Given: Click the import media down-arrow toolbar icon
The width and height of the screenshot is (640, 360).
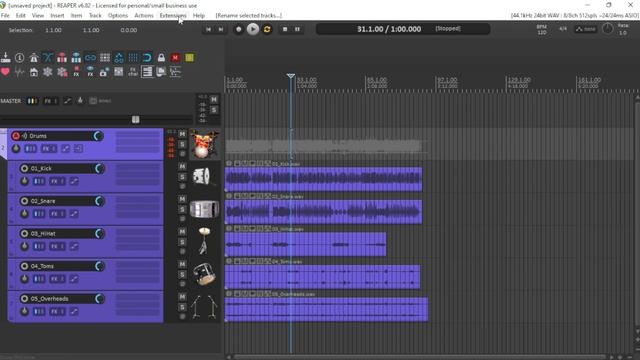Looking at the screenshot, I should (6, 58).
